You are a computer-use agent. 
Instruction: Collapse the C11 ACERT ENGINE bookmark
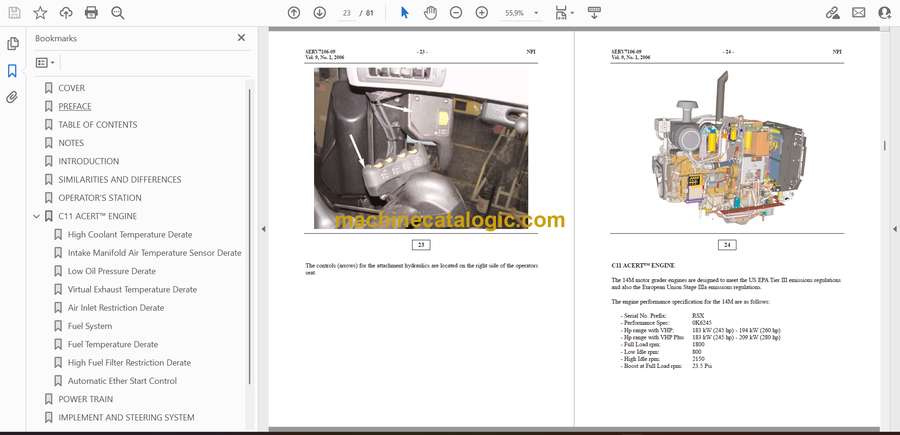[37, 216]
